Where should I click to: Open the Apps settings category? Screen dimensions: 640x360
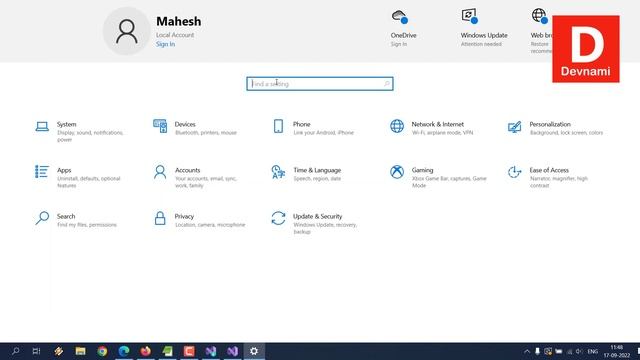(x=78, y=177)
